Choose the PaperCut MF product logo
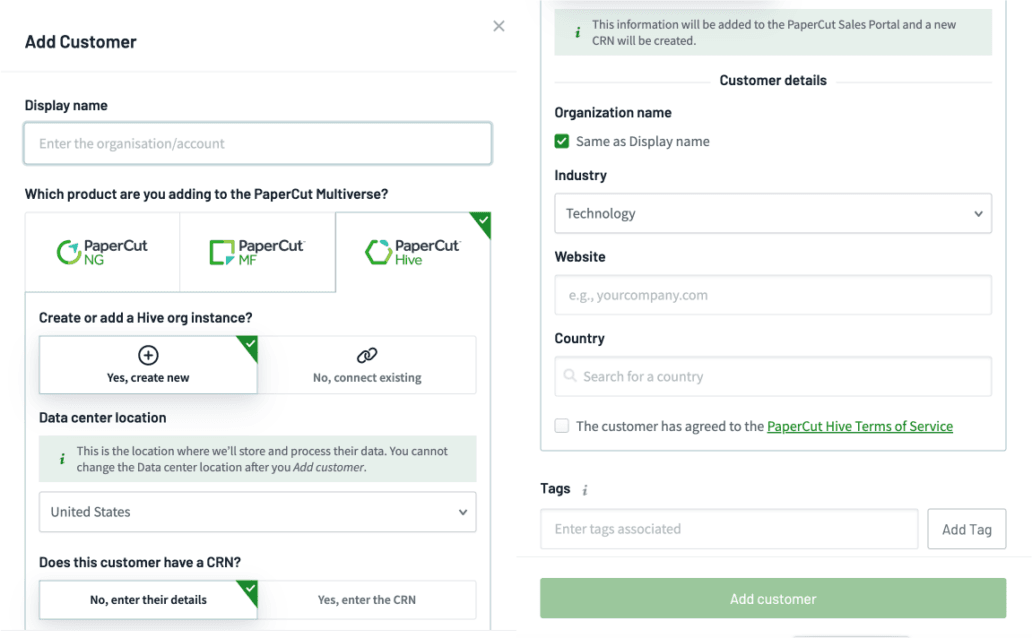Screen dimensions: 1032x638 coord(257,252)
